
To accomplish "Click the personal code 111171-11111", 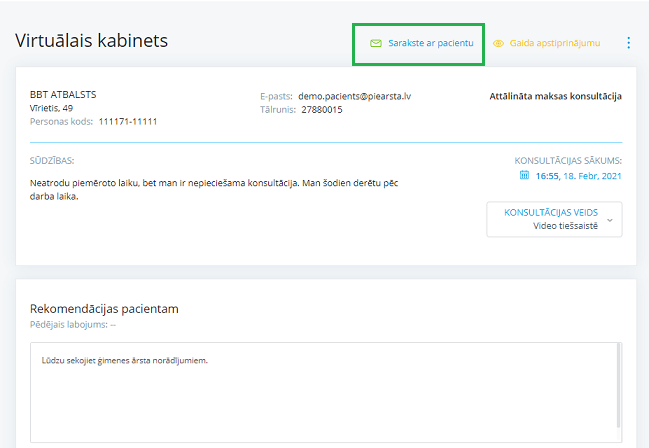I will tap(127, 121).
